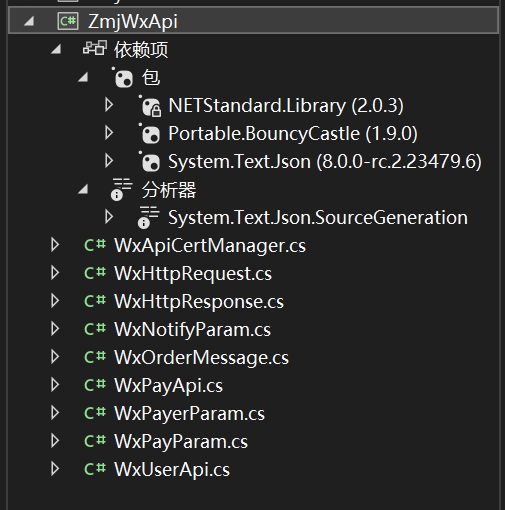
Task: Click the System.Text.Json package icon
Action: [x=149, y=162]
